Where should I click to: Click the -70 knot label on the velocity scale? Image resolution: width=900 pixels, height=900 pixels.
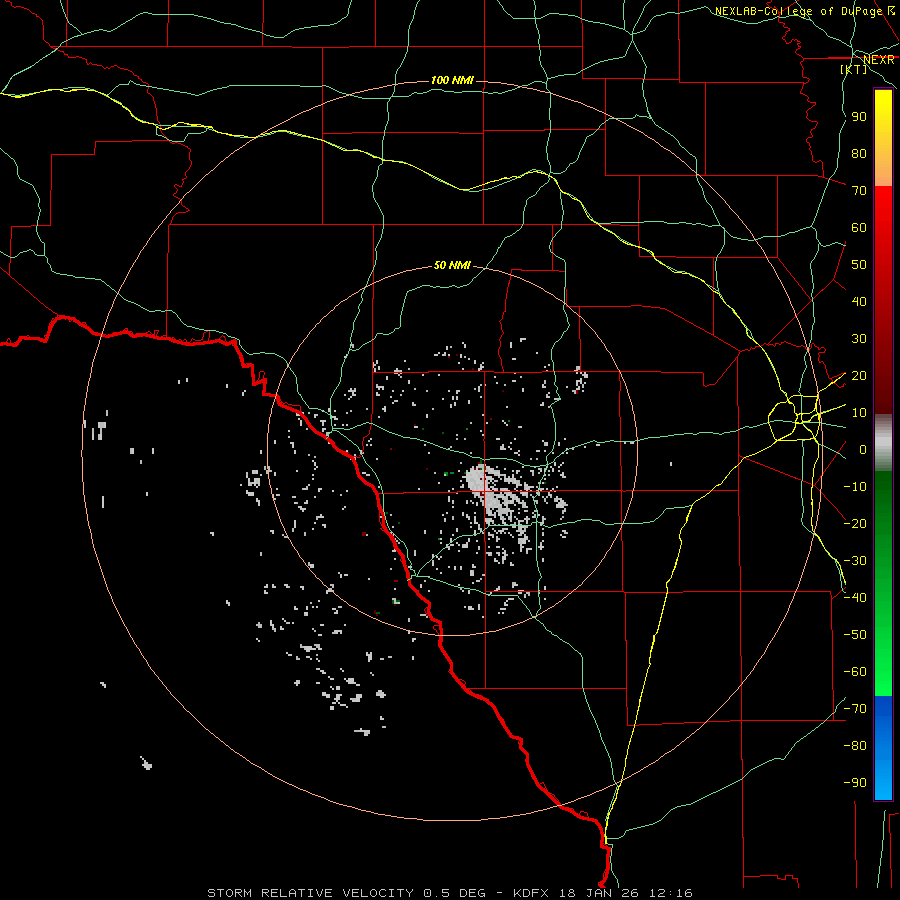pos(855,709)
